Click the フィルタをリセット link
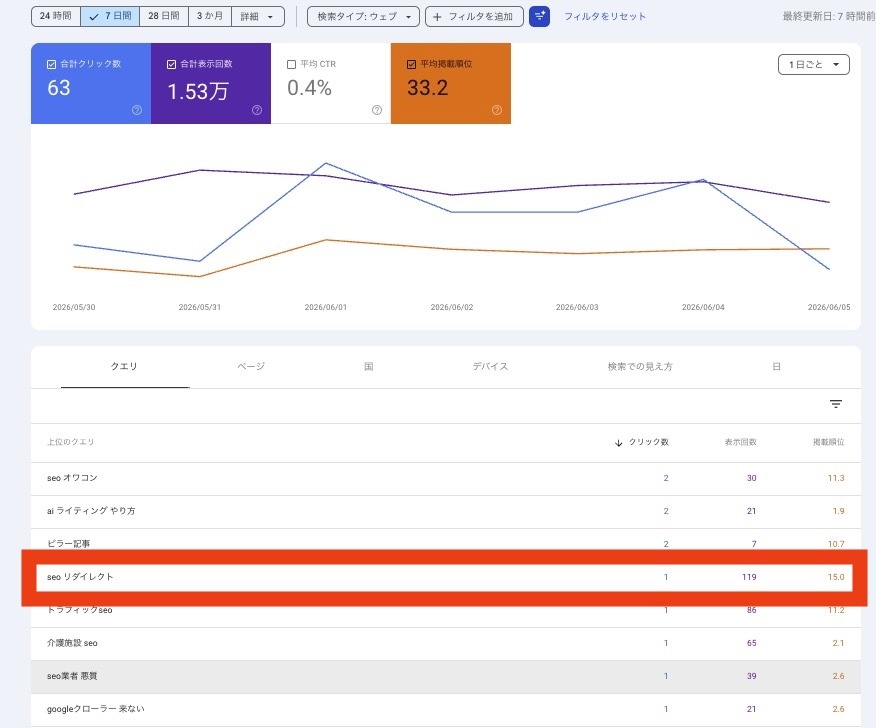The image size is (876, 728). pyautogui.click(x=604, y=17)
